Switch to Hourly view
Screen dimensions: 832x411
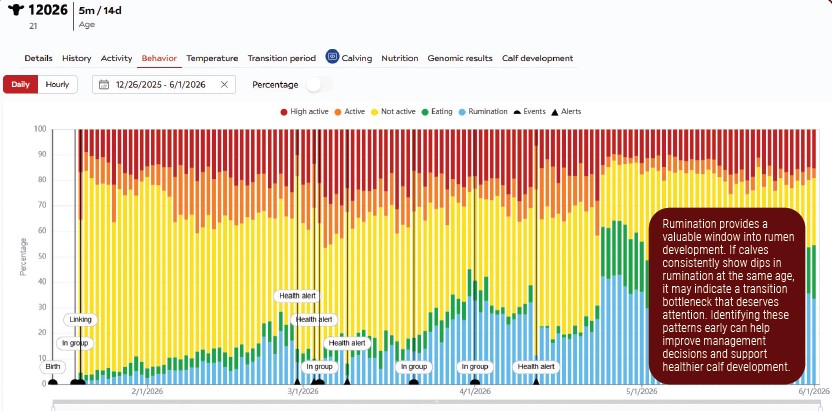(x=57, y=84)
